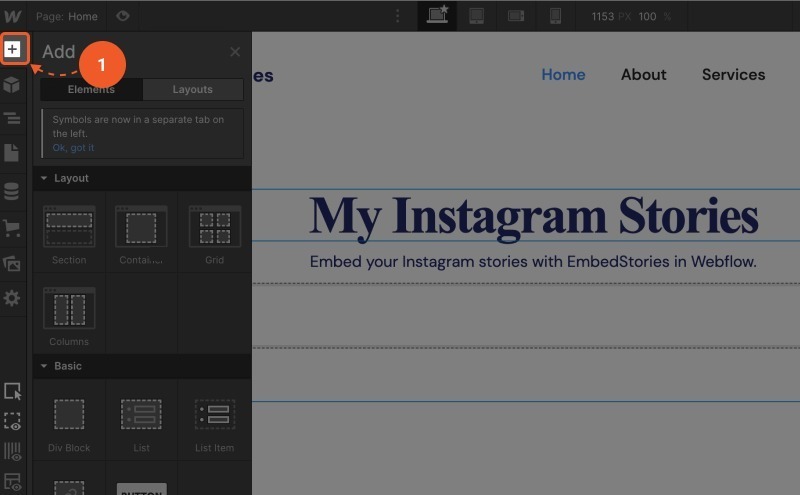Viewport: 800px width, 495px height.
Task: Click the About nav link
Action: click(643, 75)
